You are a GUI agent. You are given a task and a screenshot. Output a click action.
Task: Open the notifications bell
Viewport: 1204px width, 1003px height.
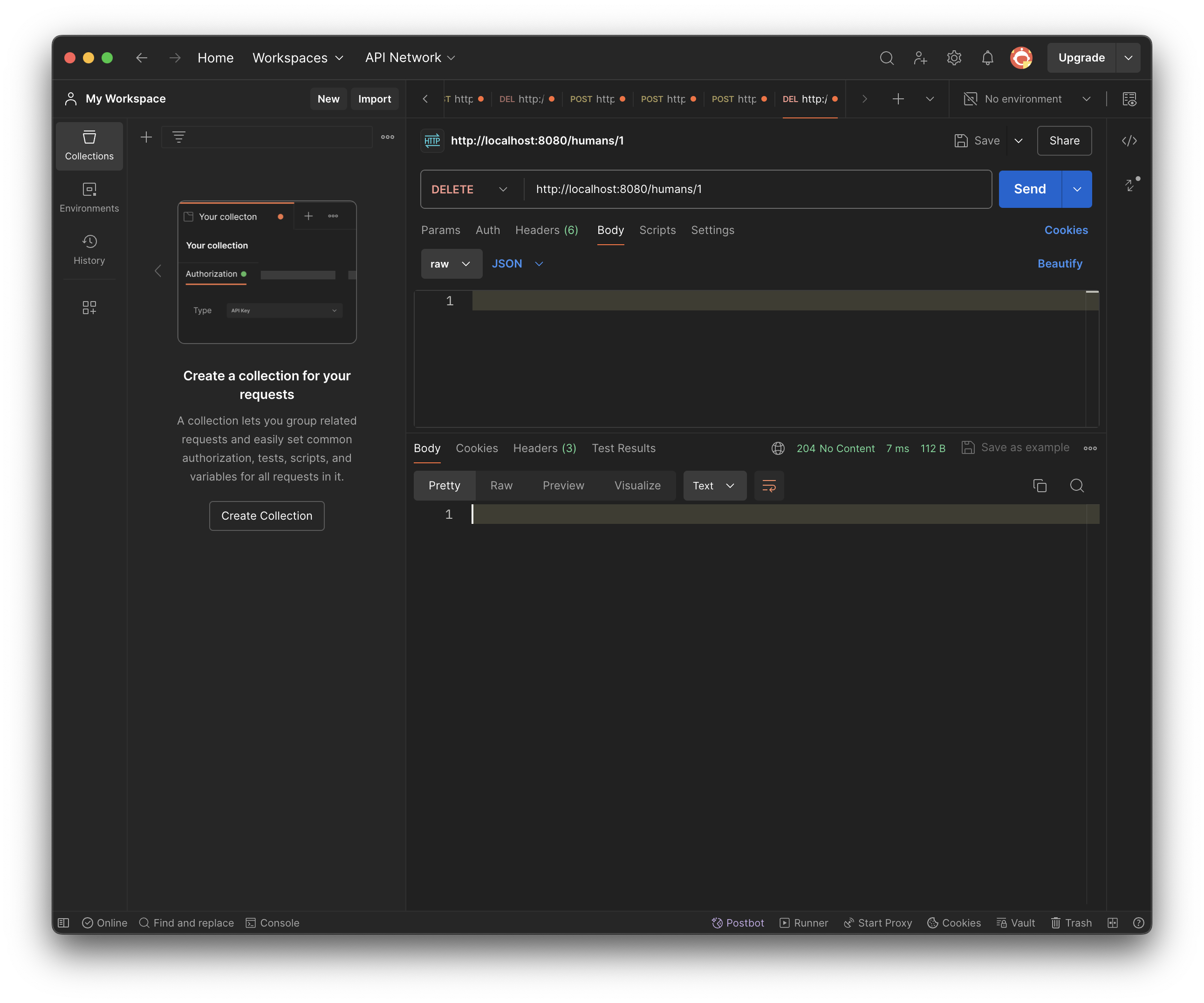[987, 58]
